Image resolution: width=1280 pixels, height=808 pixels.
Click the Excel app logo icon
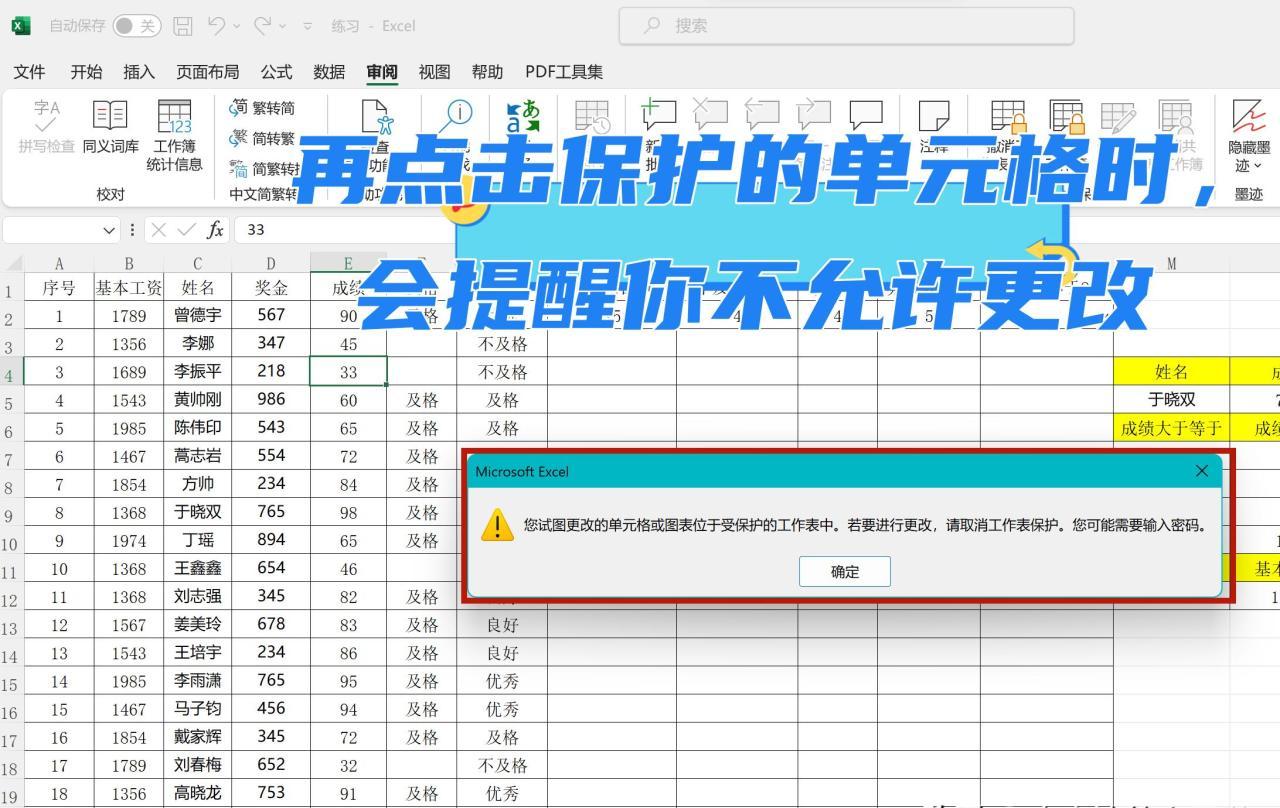(x=21, y=26)
